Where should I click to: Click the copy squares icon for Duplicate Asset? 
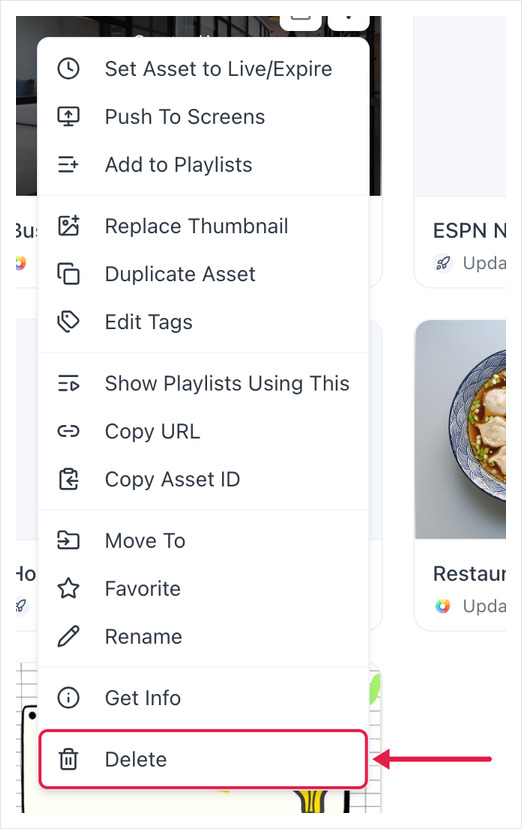point(68,274)
